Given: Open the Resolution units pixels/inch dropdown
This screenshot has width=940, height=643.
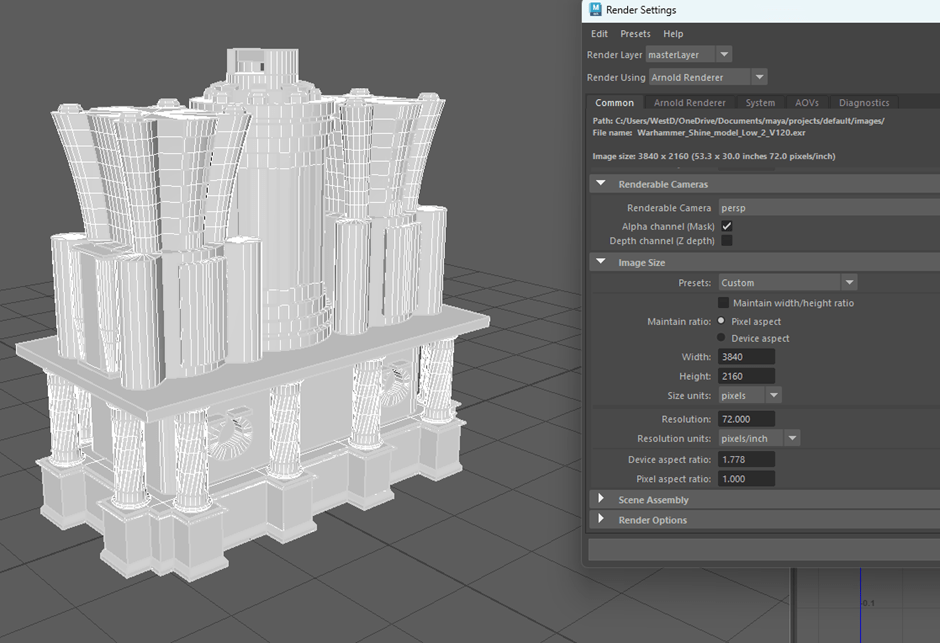Looking at the screenshot, I should (759, 438).
